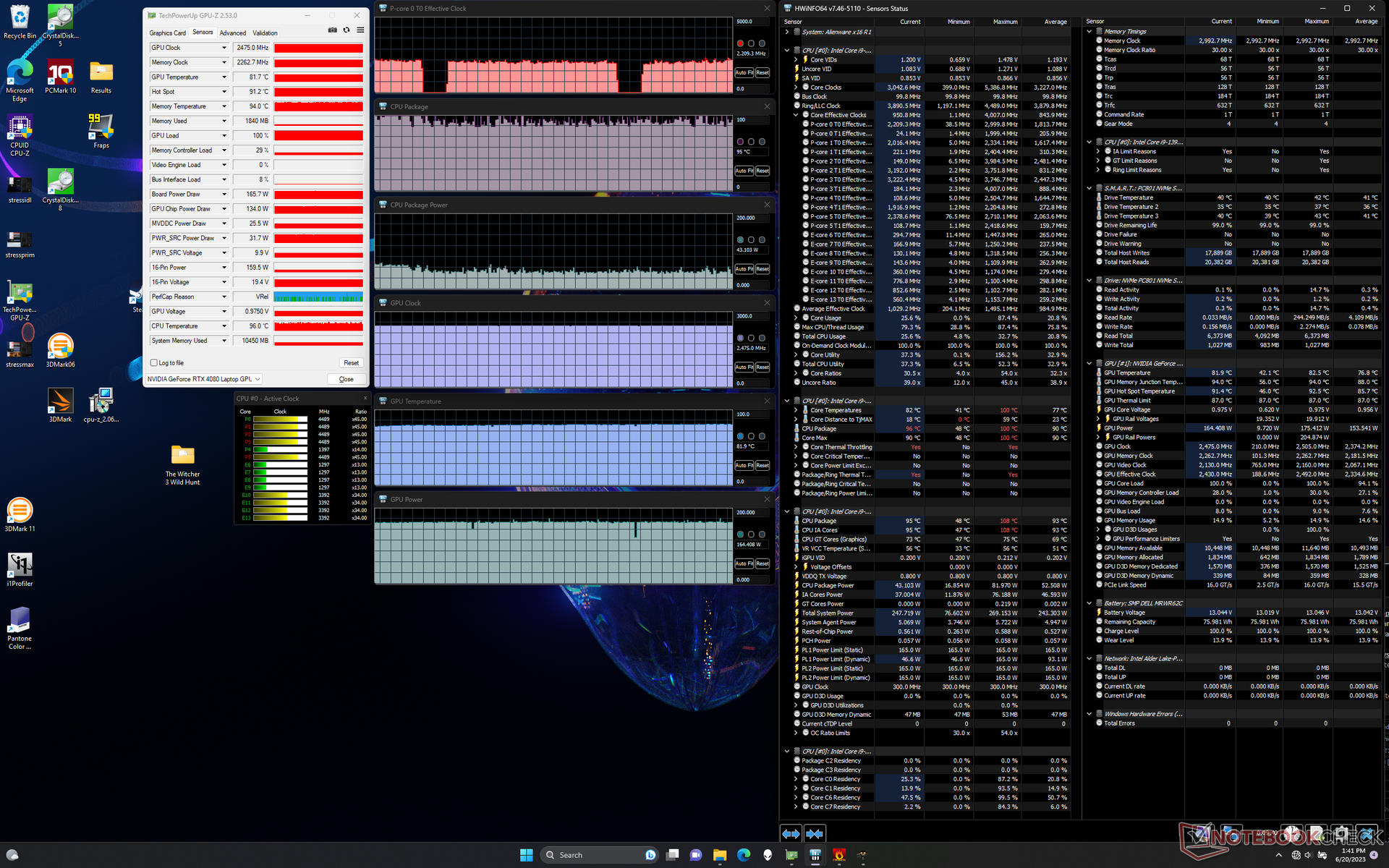Switch to the Advanced tab

point(232,33)
